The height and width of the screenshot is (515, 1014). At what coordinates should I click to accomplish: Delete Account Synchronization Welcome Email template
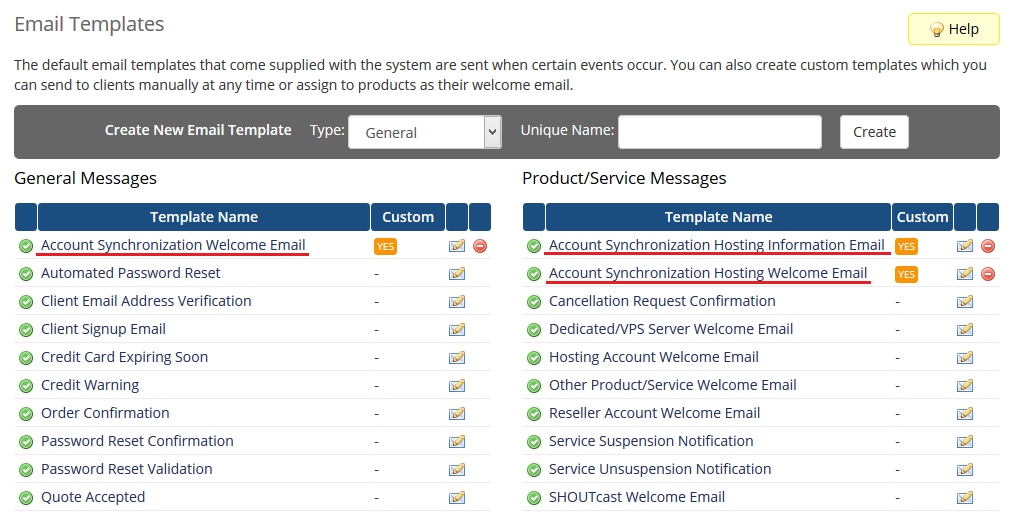coord(480,246)
